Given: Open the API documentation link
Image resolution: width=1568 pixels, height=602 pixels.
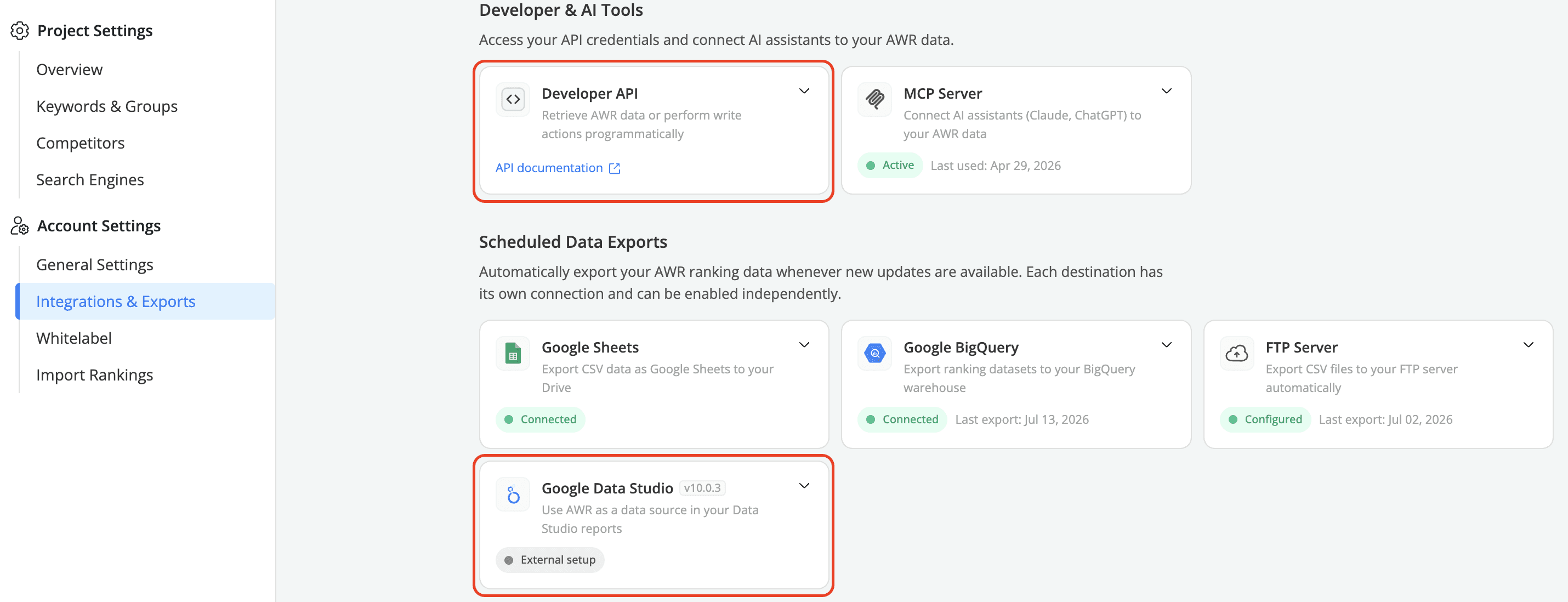Looking at the screenshot, I should (x=549, y=168).
